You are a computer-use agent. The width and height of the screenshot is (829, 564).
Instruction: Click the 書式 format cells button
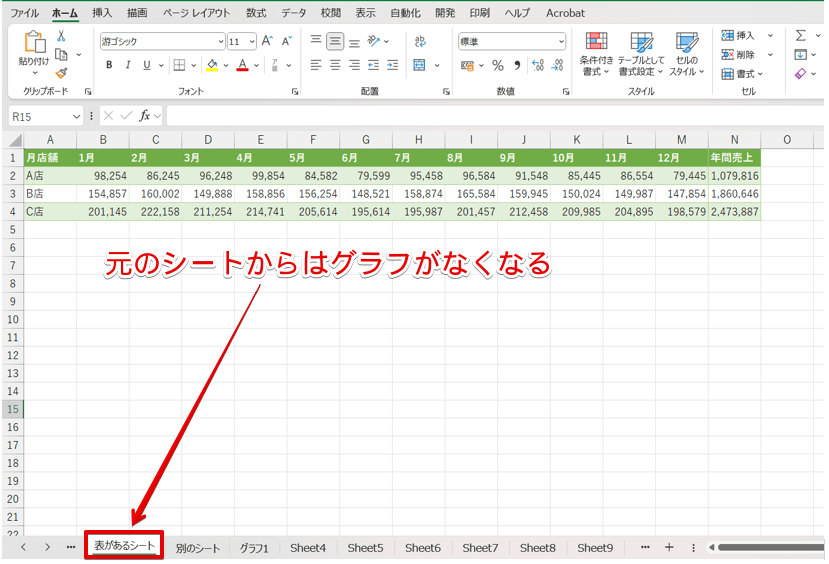tap(742, 74)
